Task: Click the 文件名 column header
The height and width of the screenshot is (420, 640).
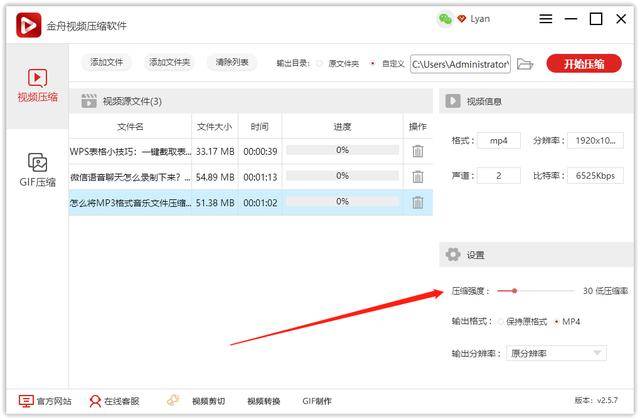Action: click(x=130, y=127)
